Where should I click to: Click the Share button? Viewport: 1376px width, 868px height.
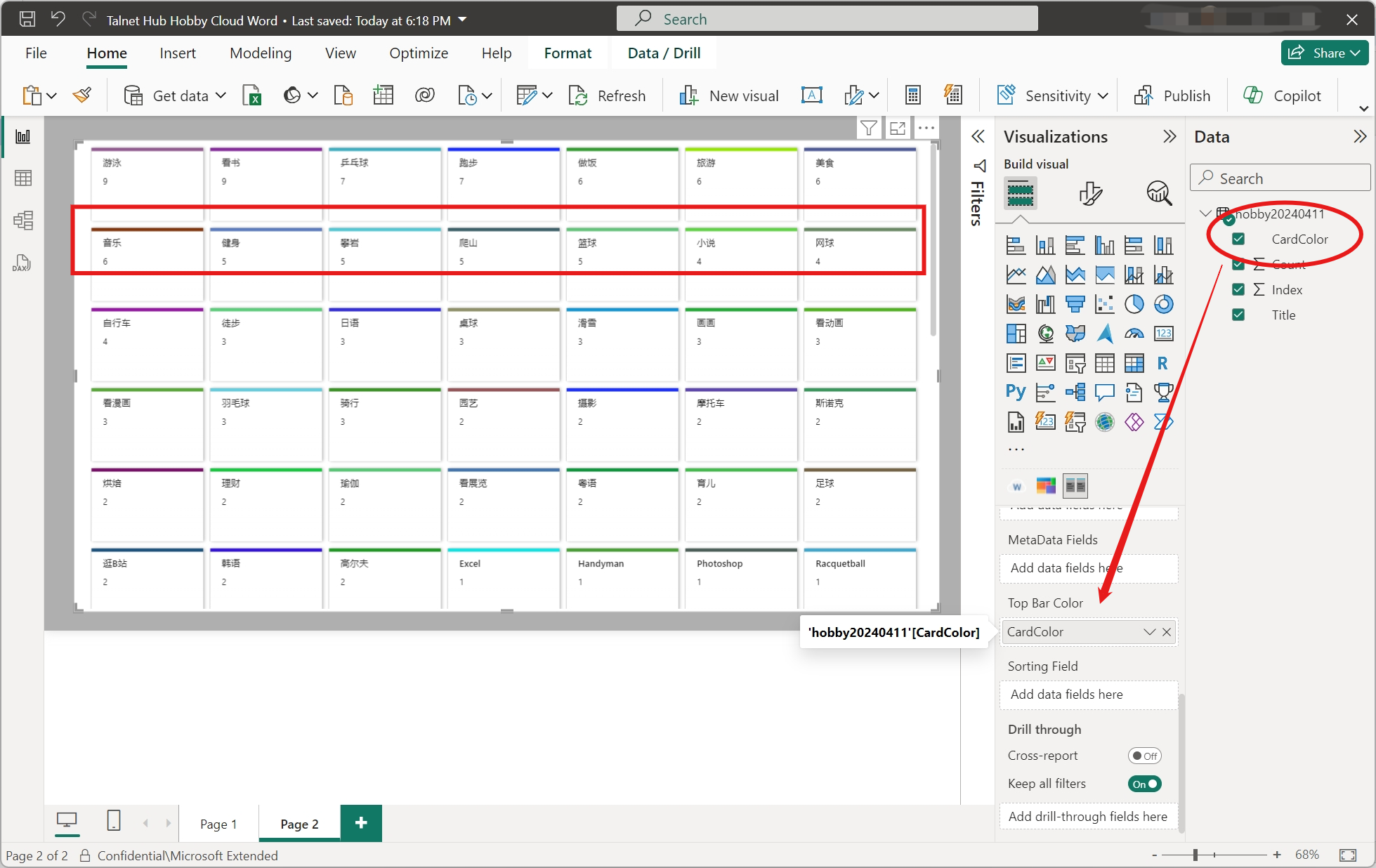click(1325, 53)
